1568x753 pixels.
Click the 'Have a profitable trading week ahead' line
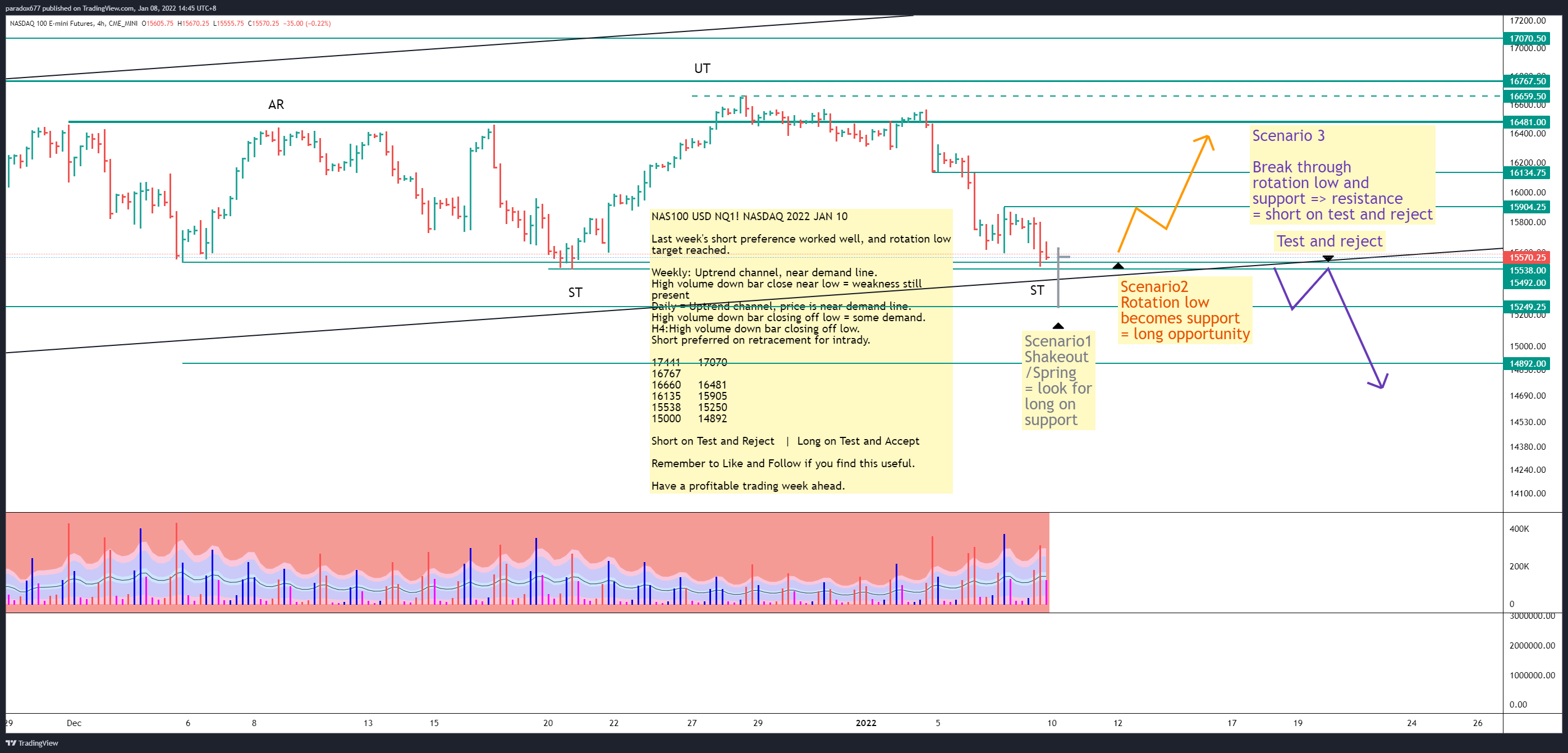(748, 486)
